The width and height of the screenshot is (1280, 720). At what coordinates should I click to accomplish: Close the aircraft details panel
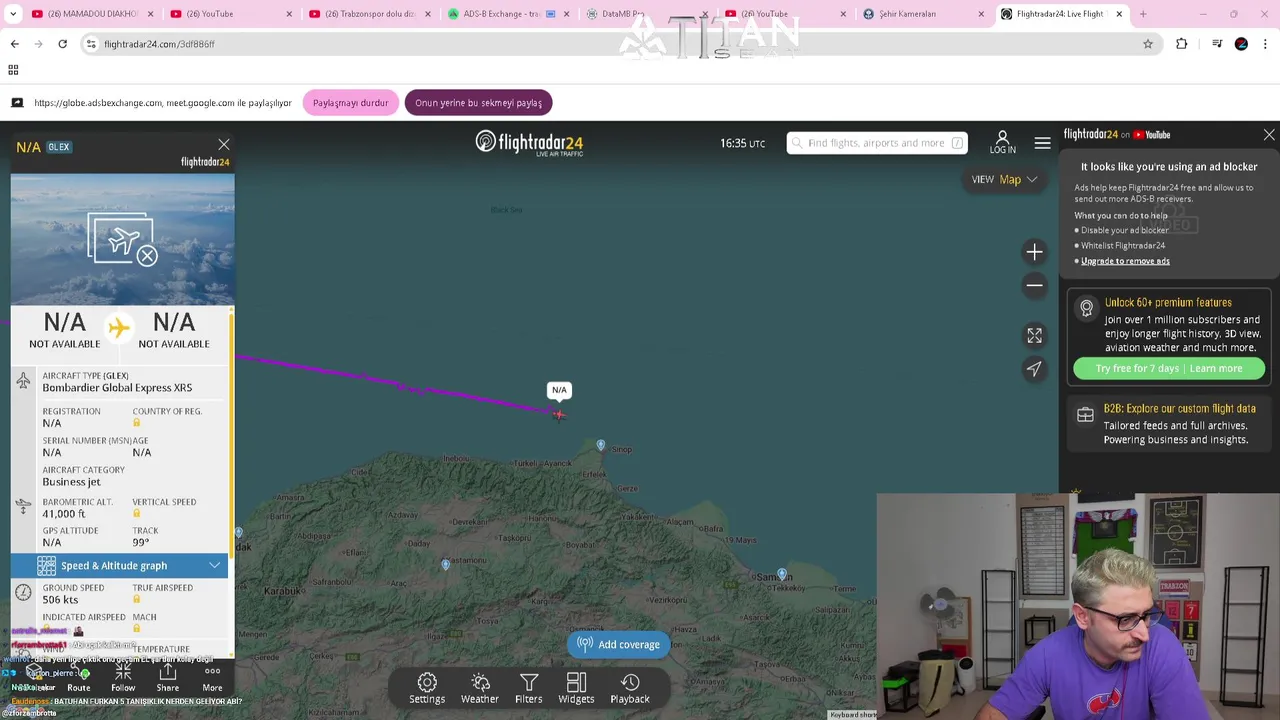tap(224, 145)
